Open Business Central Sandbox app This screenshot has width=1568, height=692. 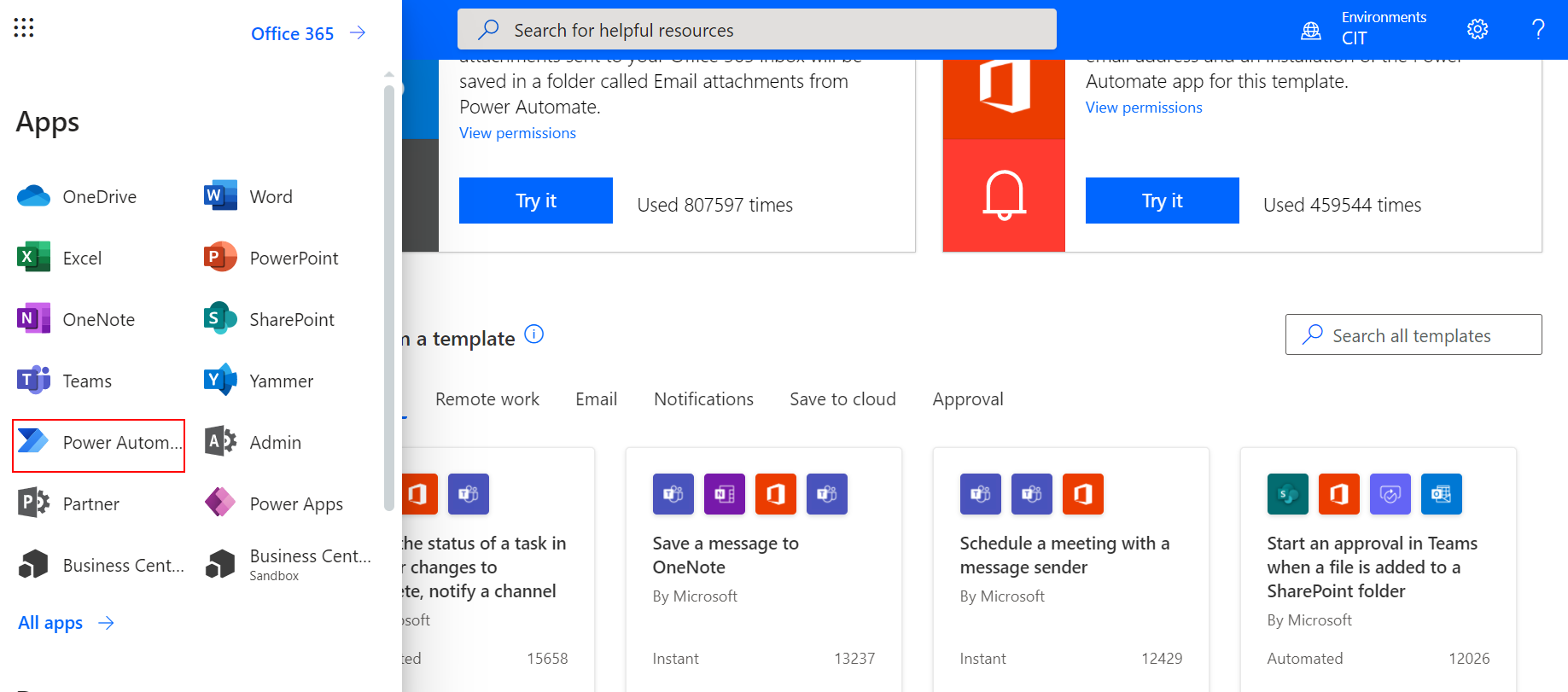tap(288, 565)
